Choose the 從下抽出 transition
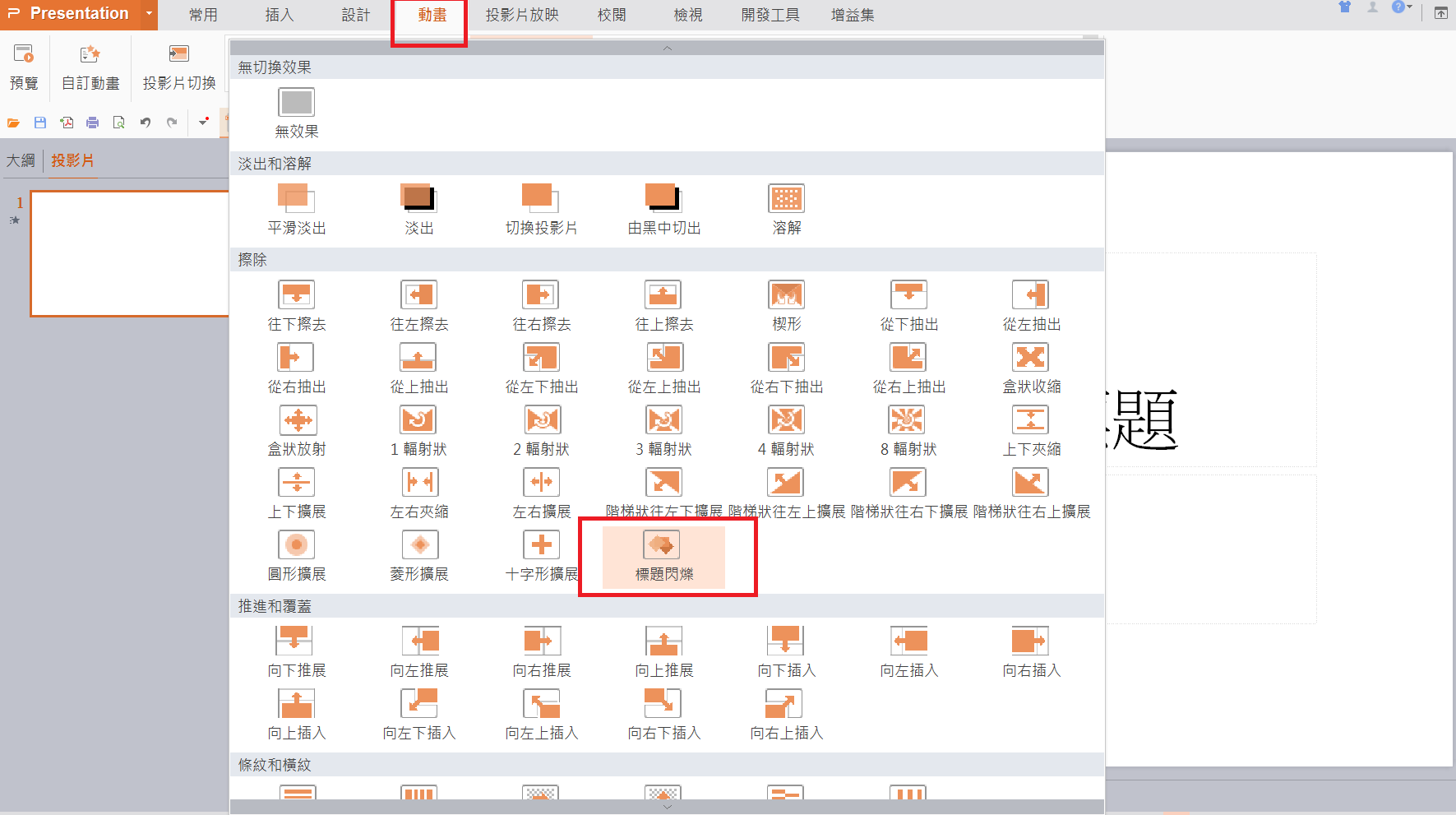 (x=908, y=306)
